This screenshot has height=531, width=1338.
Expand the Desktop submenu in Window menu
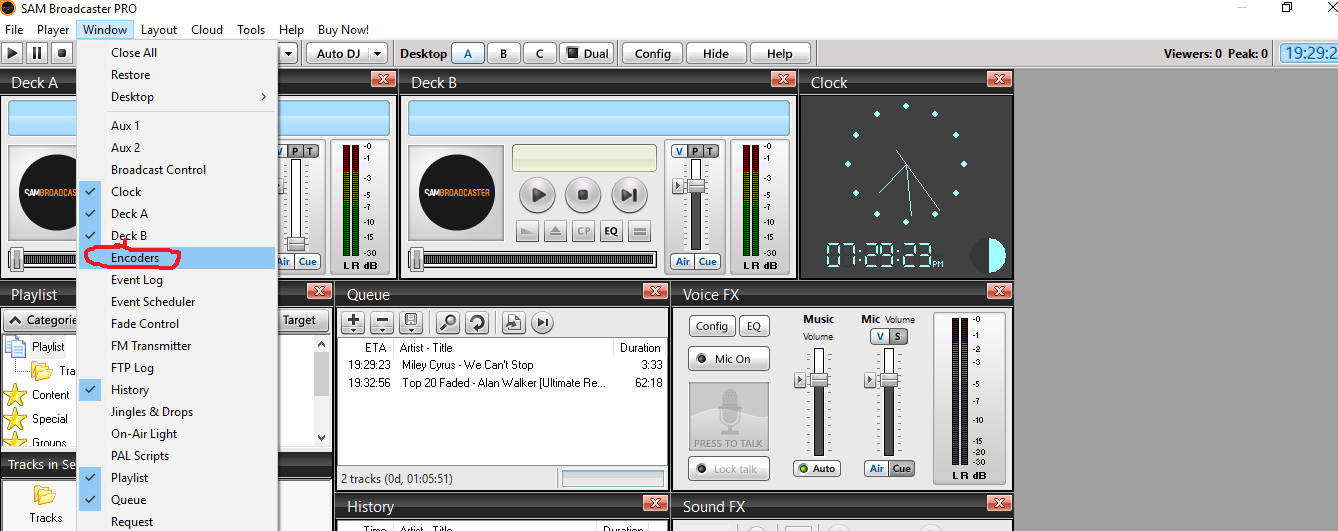point(177,97)
